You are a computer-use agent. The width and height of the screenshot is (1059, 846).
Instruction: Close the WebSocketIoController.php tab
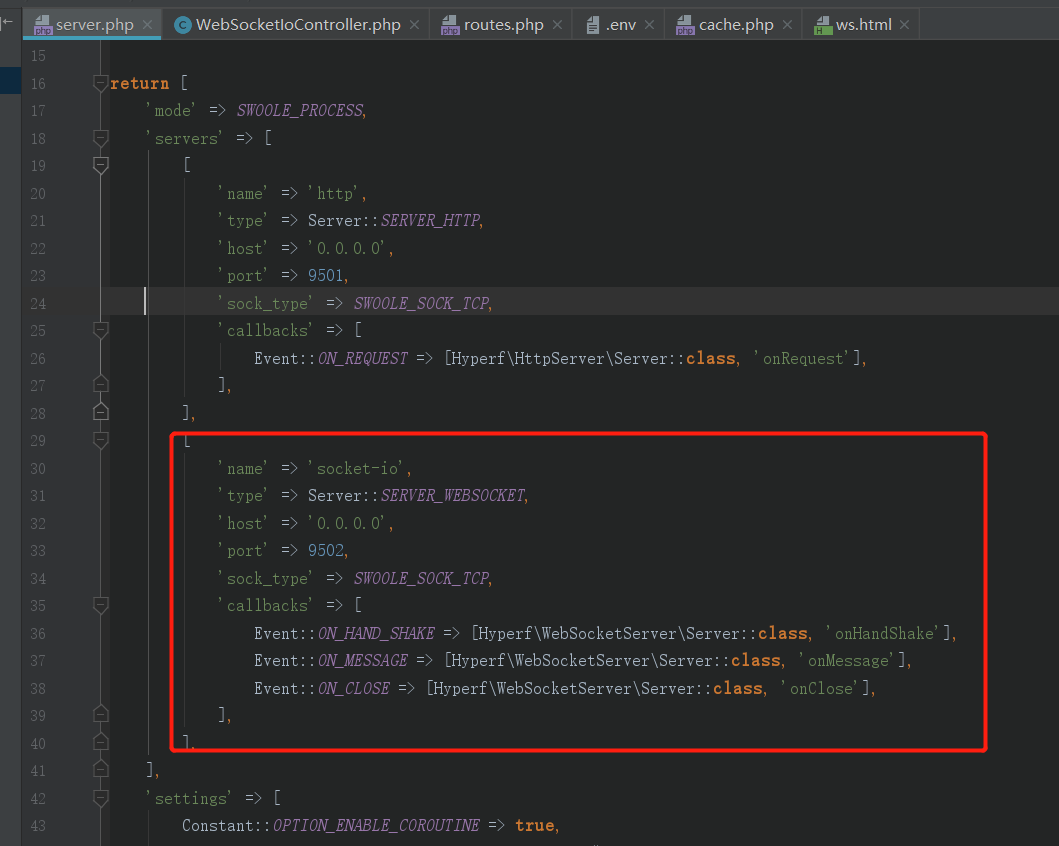click(x=415, y=25)
